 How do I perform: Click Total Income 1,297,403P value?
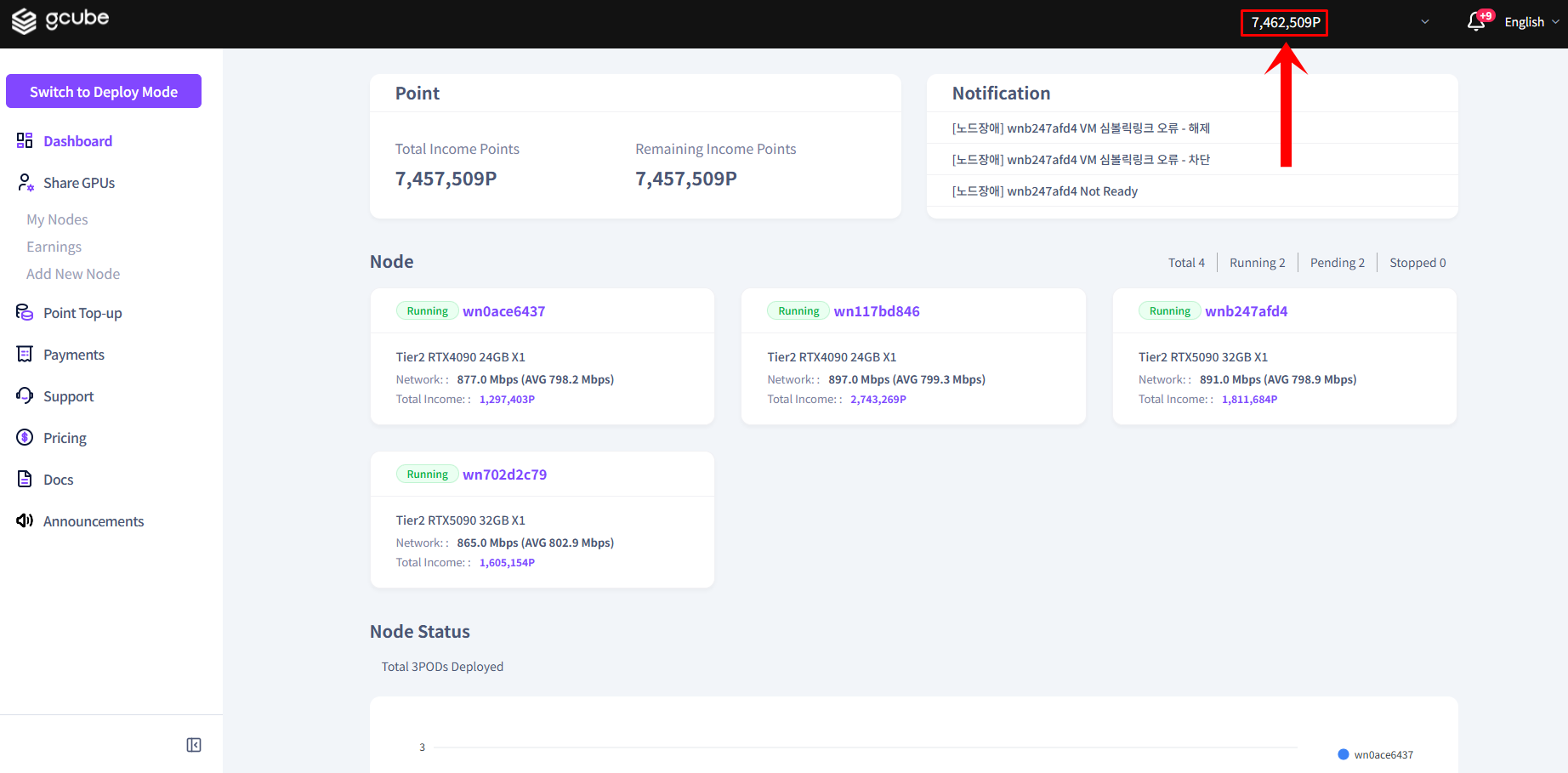pos(507,399)
